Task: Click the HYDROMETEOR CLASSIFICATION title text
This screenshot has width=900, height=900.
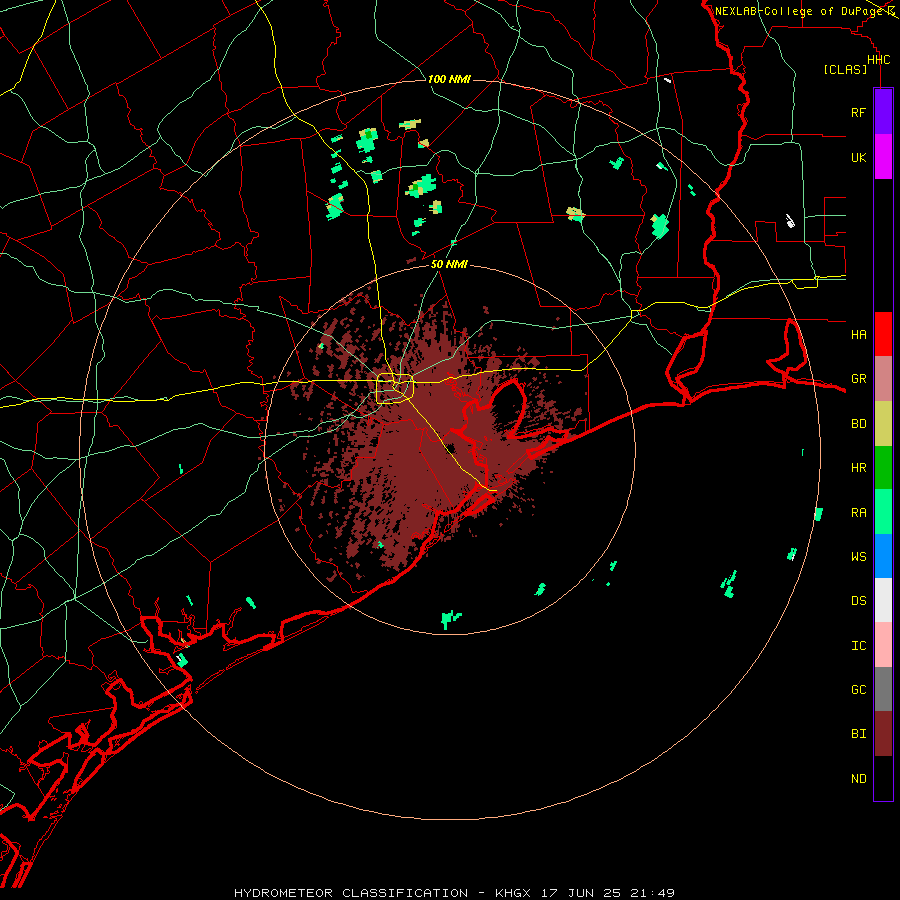Action: (351, 893)
